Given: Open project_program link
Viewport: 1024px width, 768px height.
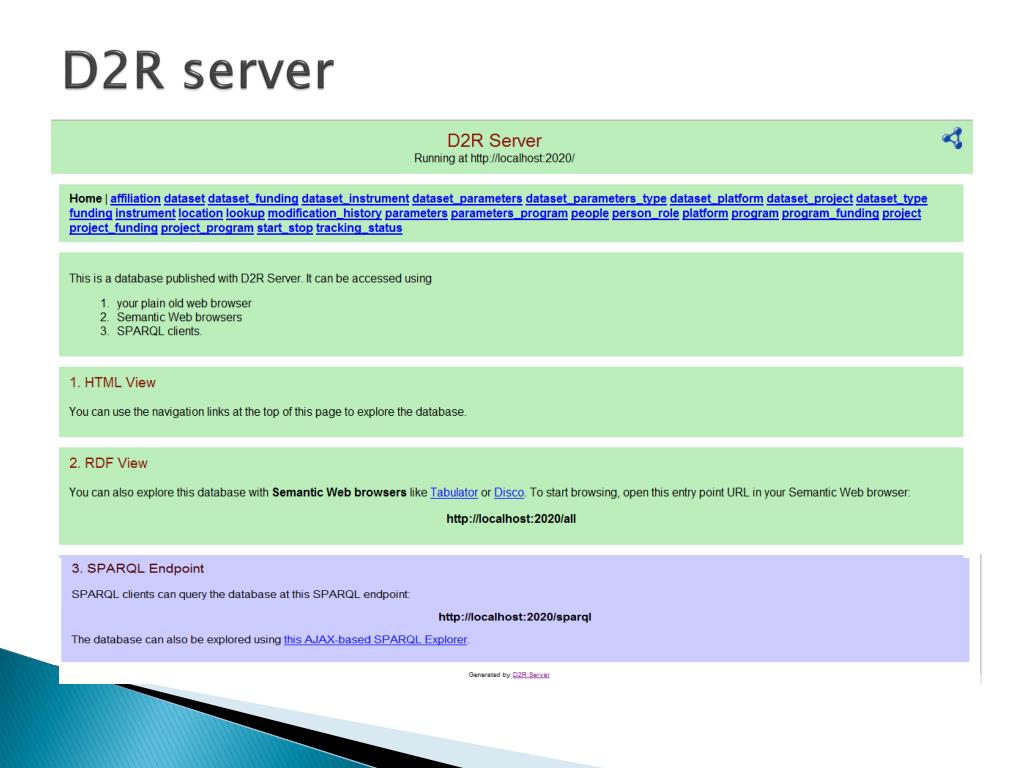Looking at the screenshot, I should tap(207, 228).
